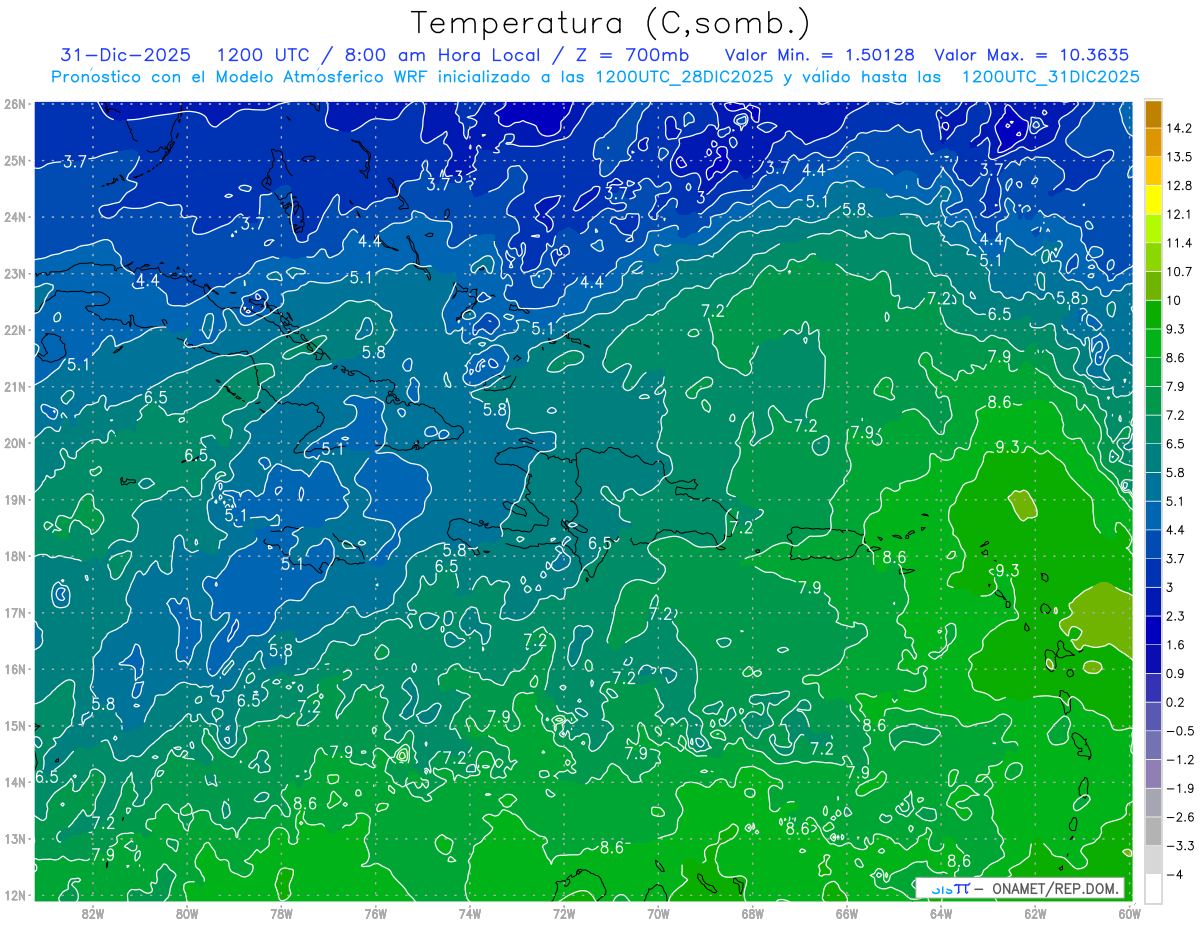
Task: Click the purple swatch between -1.9 and -1.2
Action: (x=1153, y=774)
